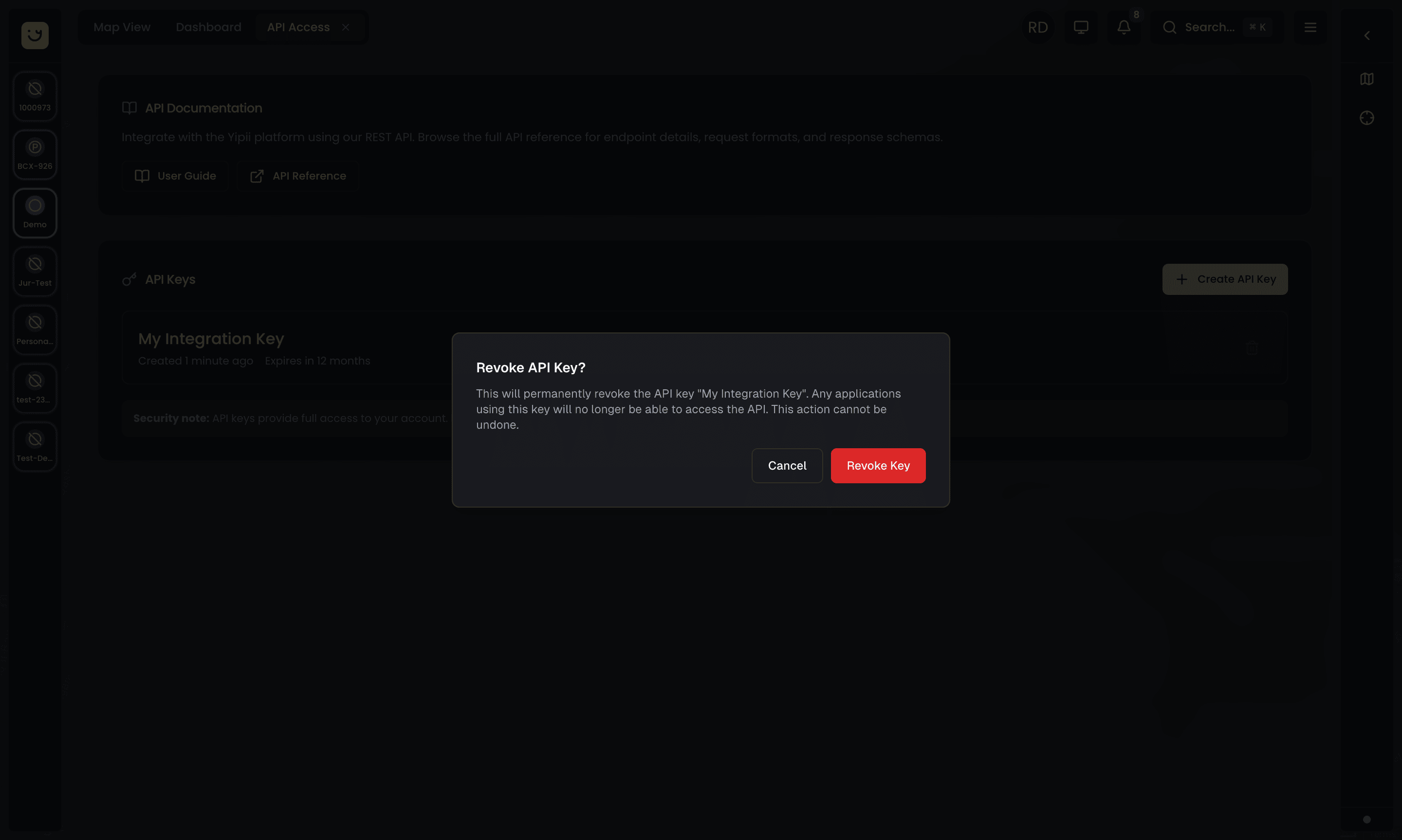Click the crosshair target icon
The image size is (1402, 840).
pos(1366,118)
